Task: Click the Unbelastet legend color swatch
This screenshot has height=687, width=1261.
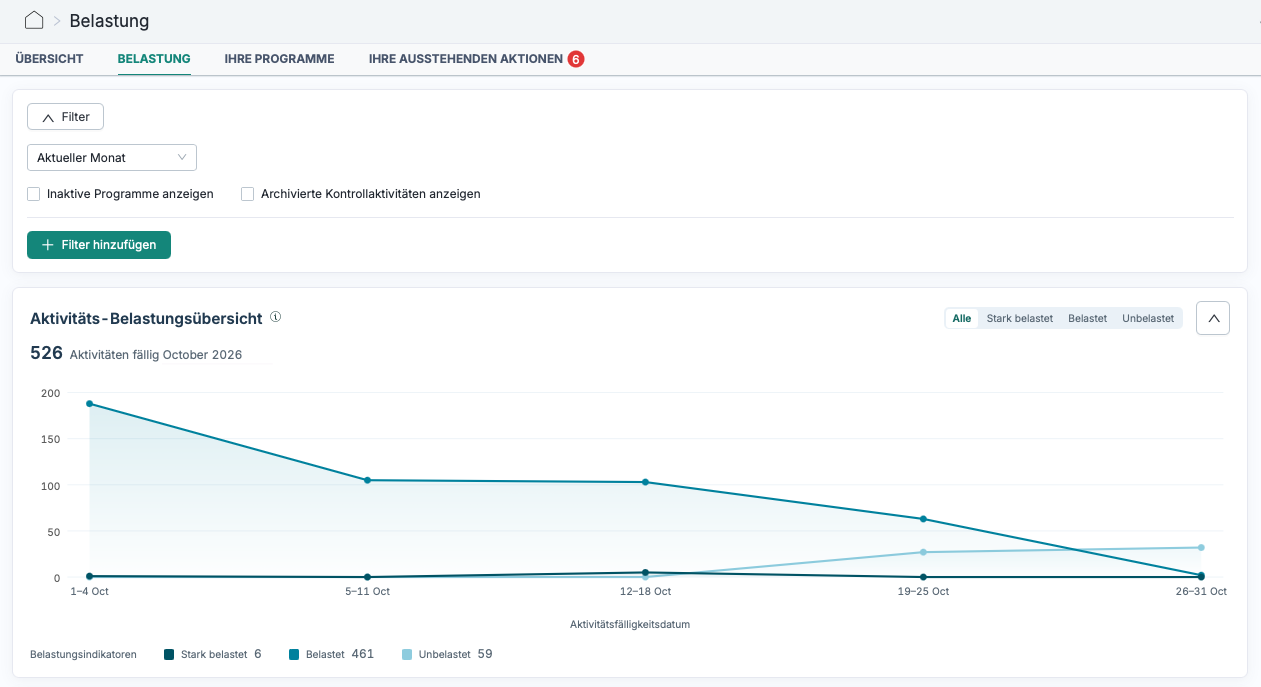Action: click(407, 655)
